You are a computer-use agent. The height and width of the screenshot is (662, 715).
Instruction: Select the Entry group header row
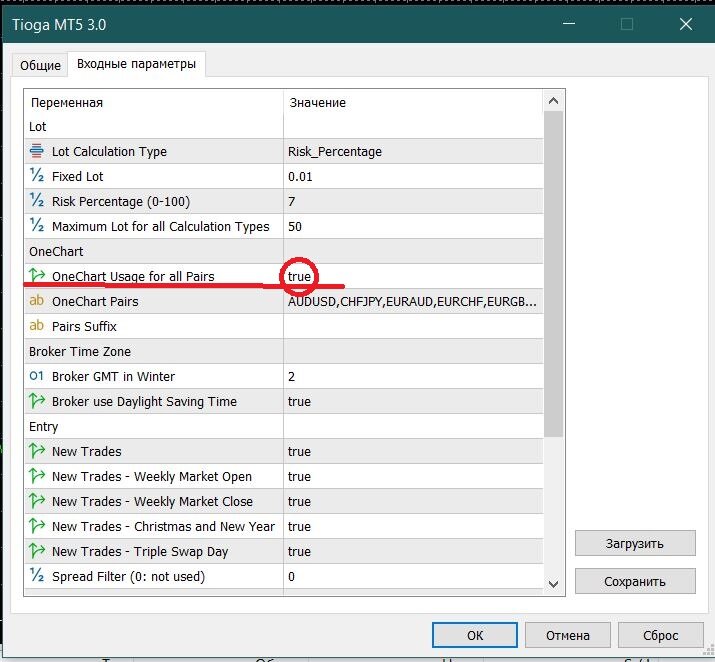(x=284, y=426)
